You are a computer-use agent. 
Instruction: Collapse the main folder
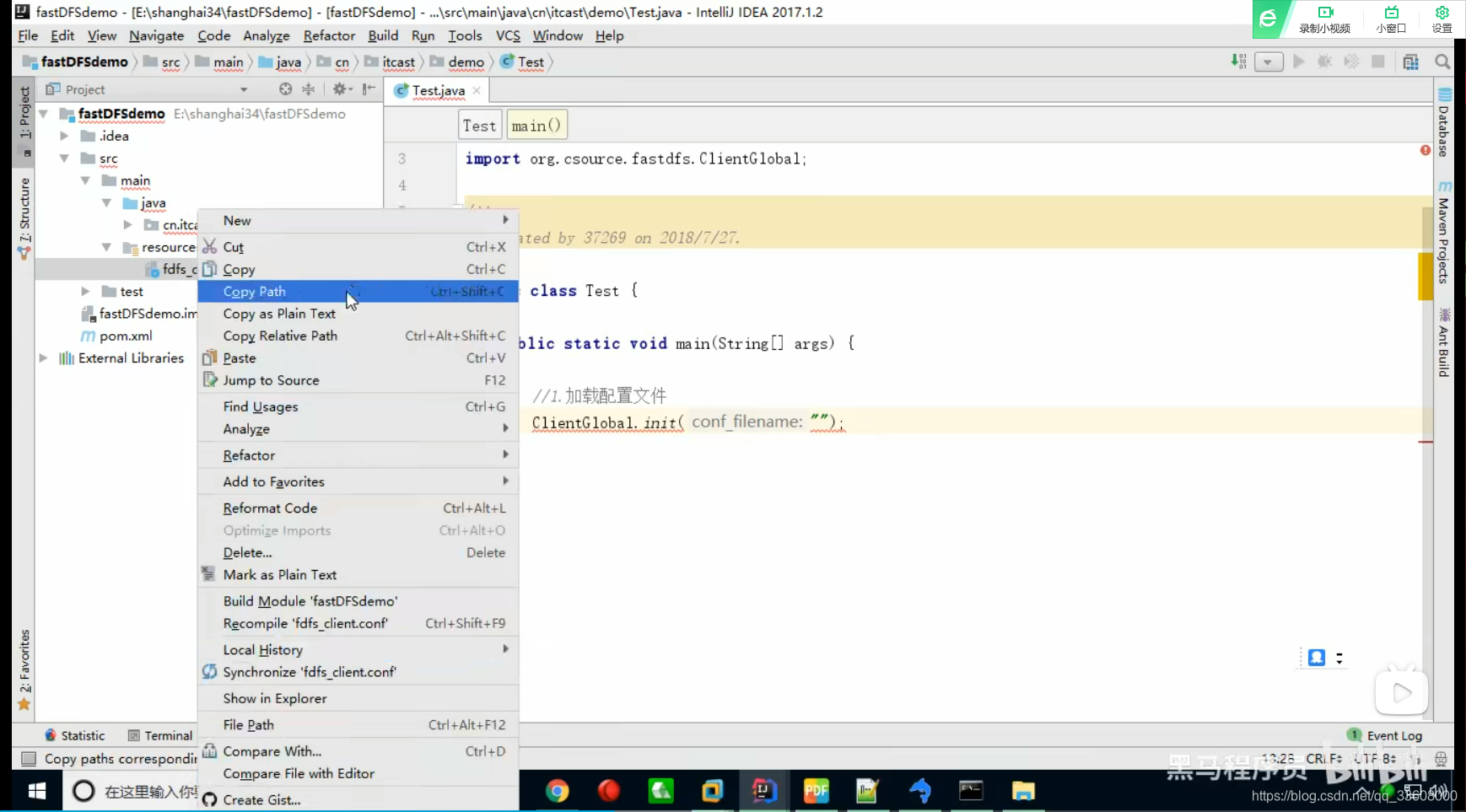pyautogui.click(x=85, y=180)
